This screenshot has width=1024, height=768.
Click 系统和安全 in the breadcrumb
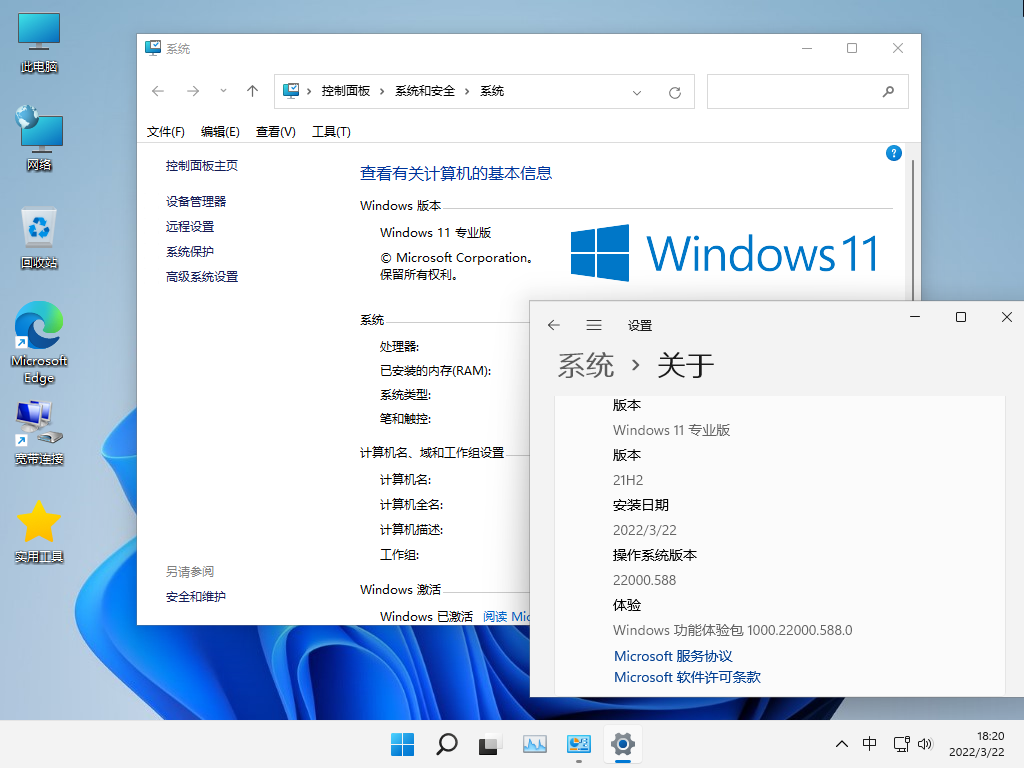424,91
